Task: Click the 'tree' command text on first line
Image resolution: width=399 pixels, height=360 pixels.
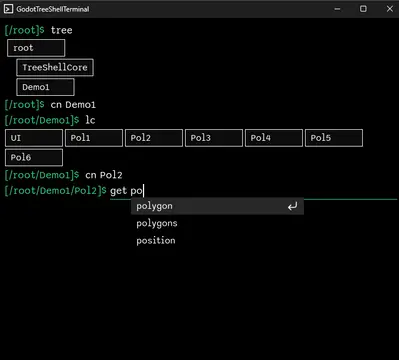Action: [x=61, y=30]
